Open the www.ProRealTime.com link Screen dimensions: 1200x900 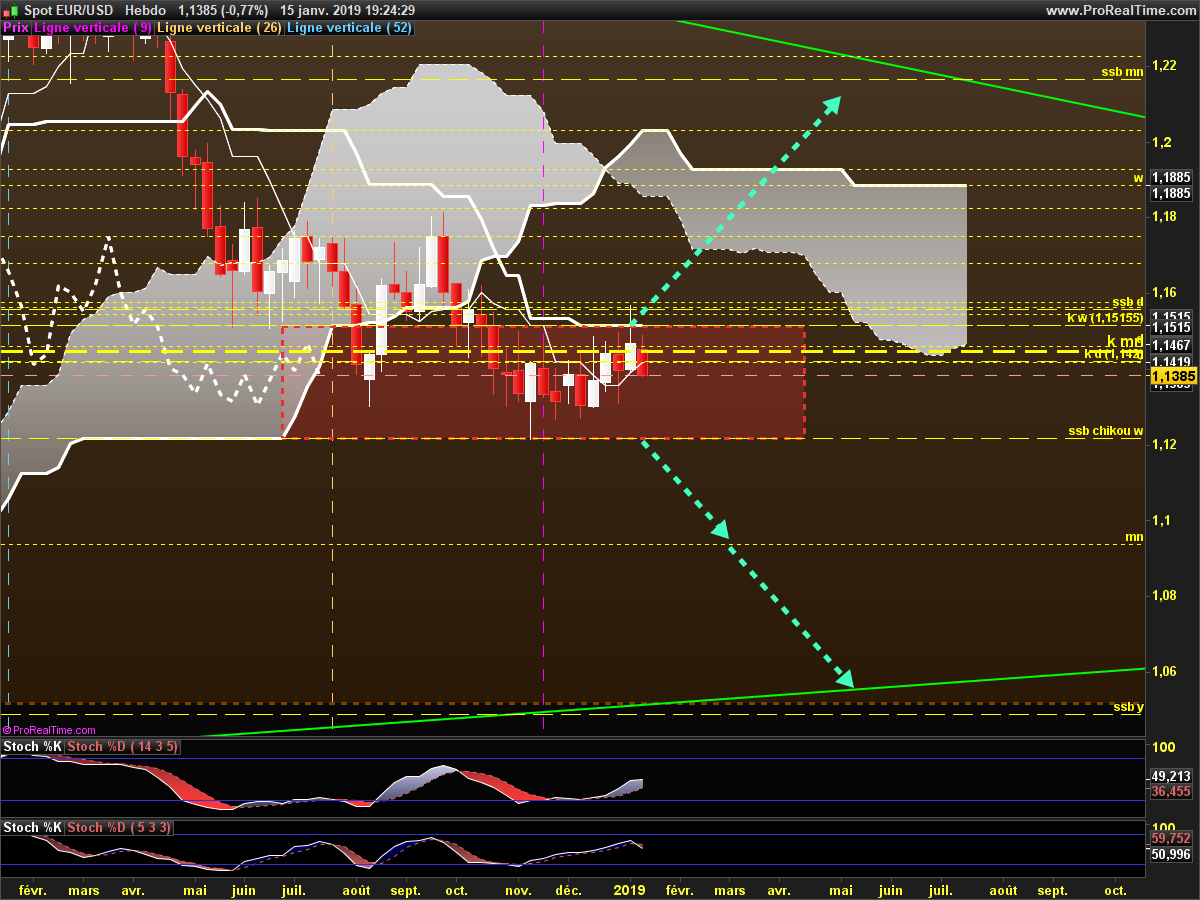point(1120,10)
